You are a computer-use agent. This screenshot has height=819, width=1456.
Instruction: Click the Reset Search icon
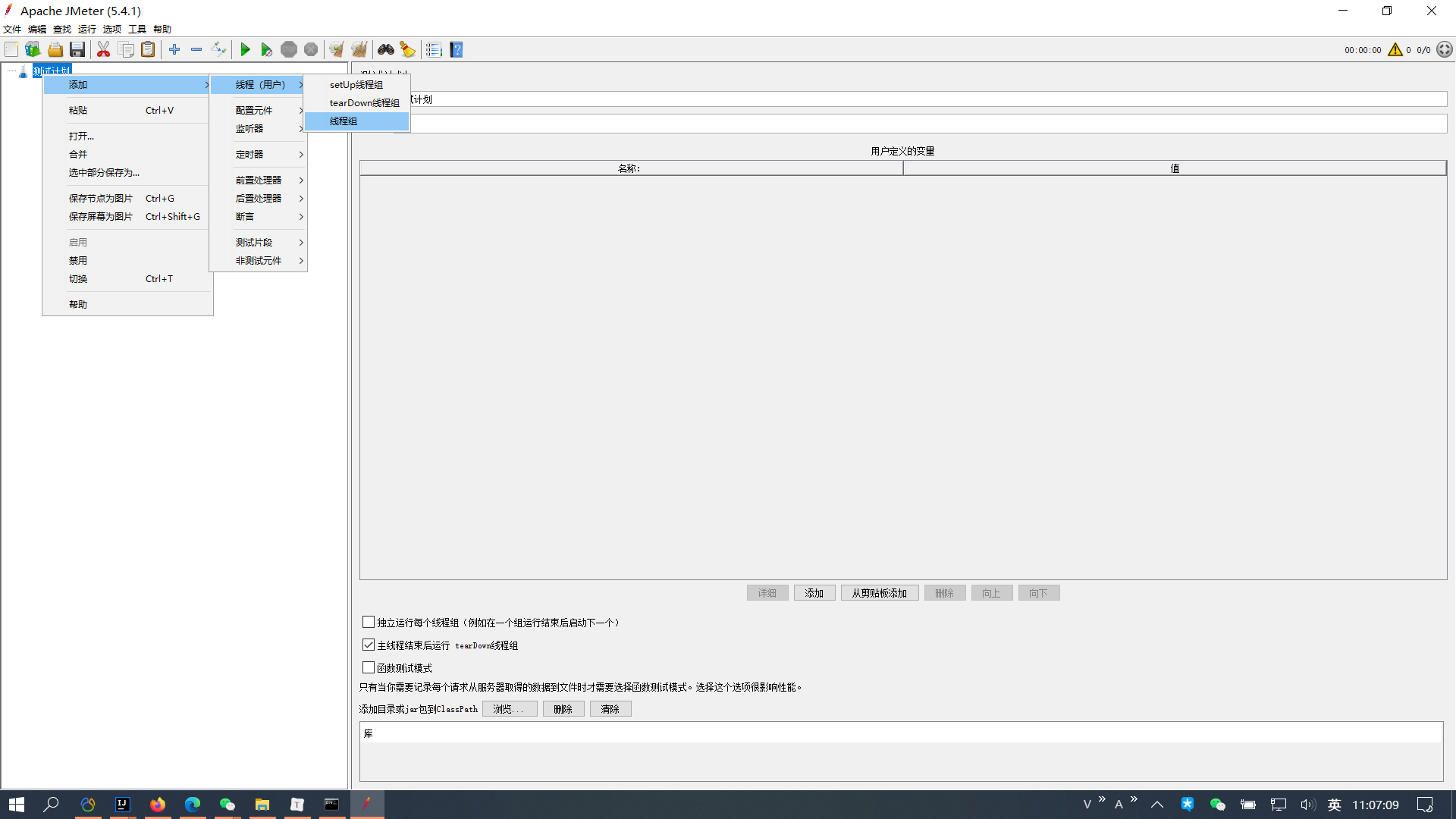[x=408, y=49]
